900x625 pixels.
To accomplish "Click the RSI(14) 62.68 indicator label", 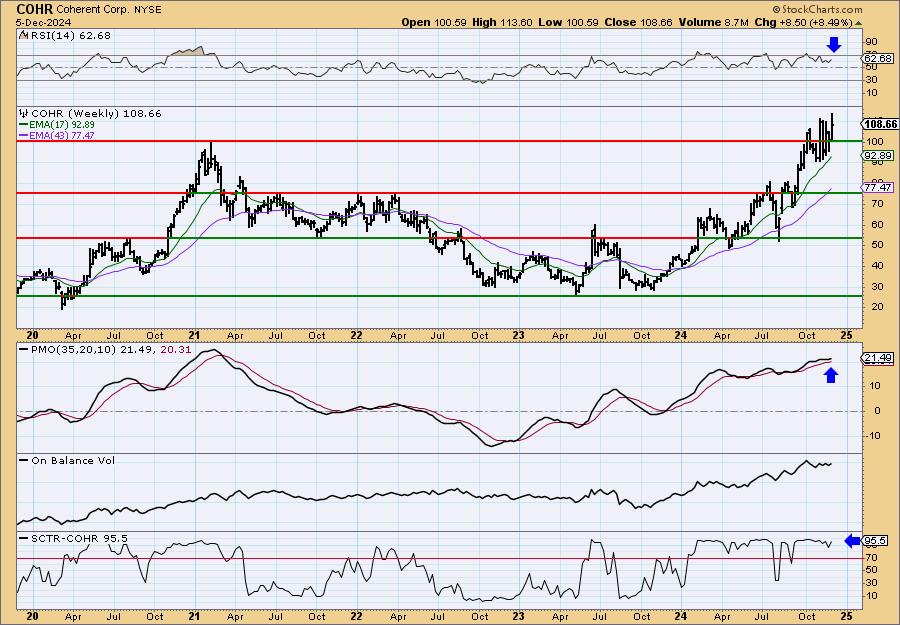I will tap(70, 35).
